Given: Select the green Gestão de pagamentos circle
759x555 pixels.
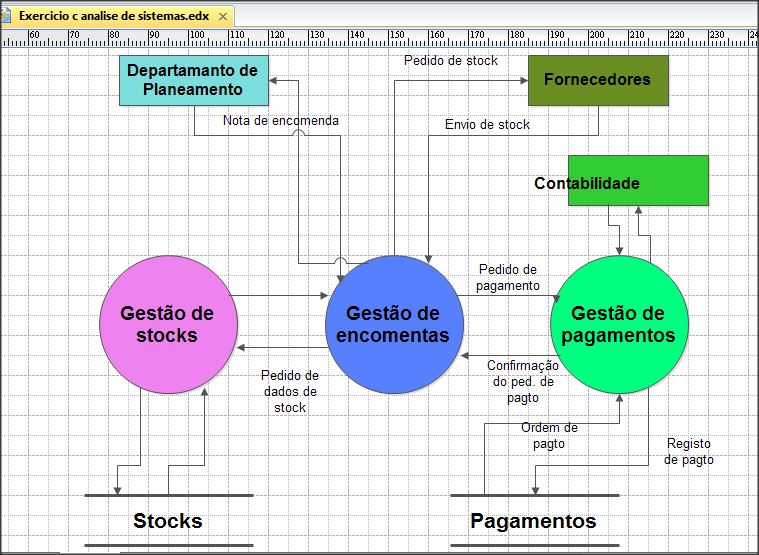Looking at the screenshot, I should (x=619, y=324).
